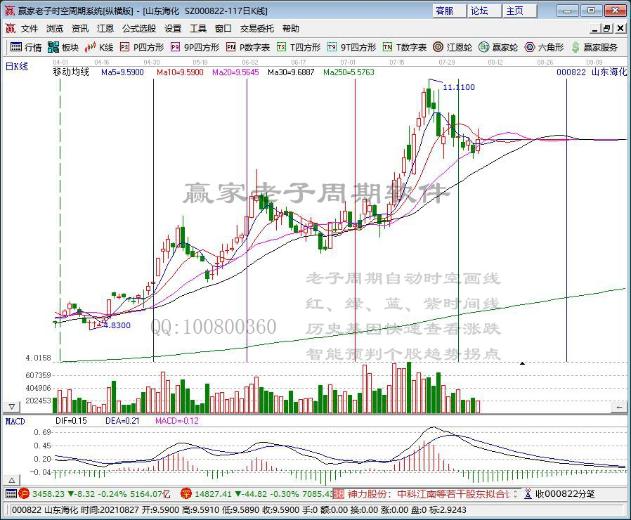Select the P四方形 tool

pos(142,47)
